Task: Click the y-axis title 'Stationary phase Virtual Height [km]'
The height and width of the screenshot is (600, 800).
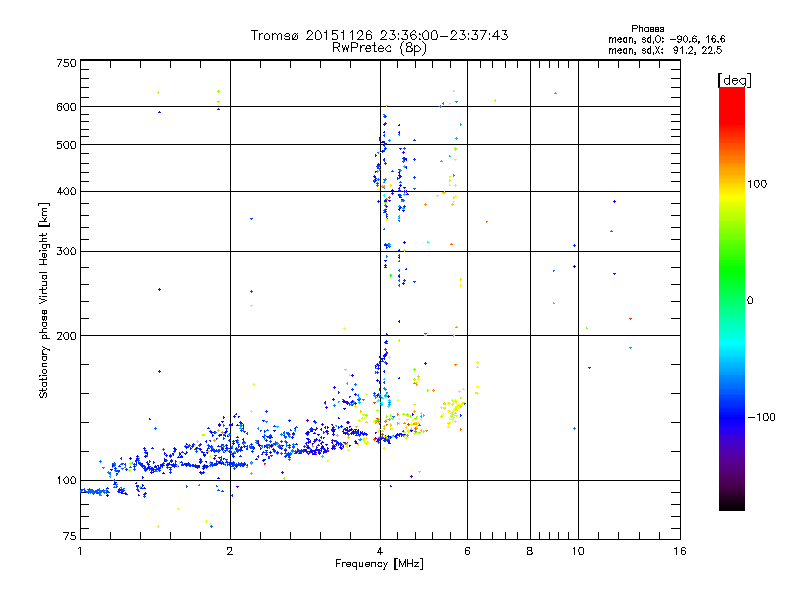Action: pos(44,301)
